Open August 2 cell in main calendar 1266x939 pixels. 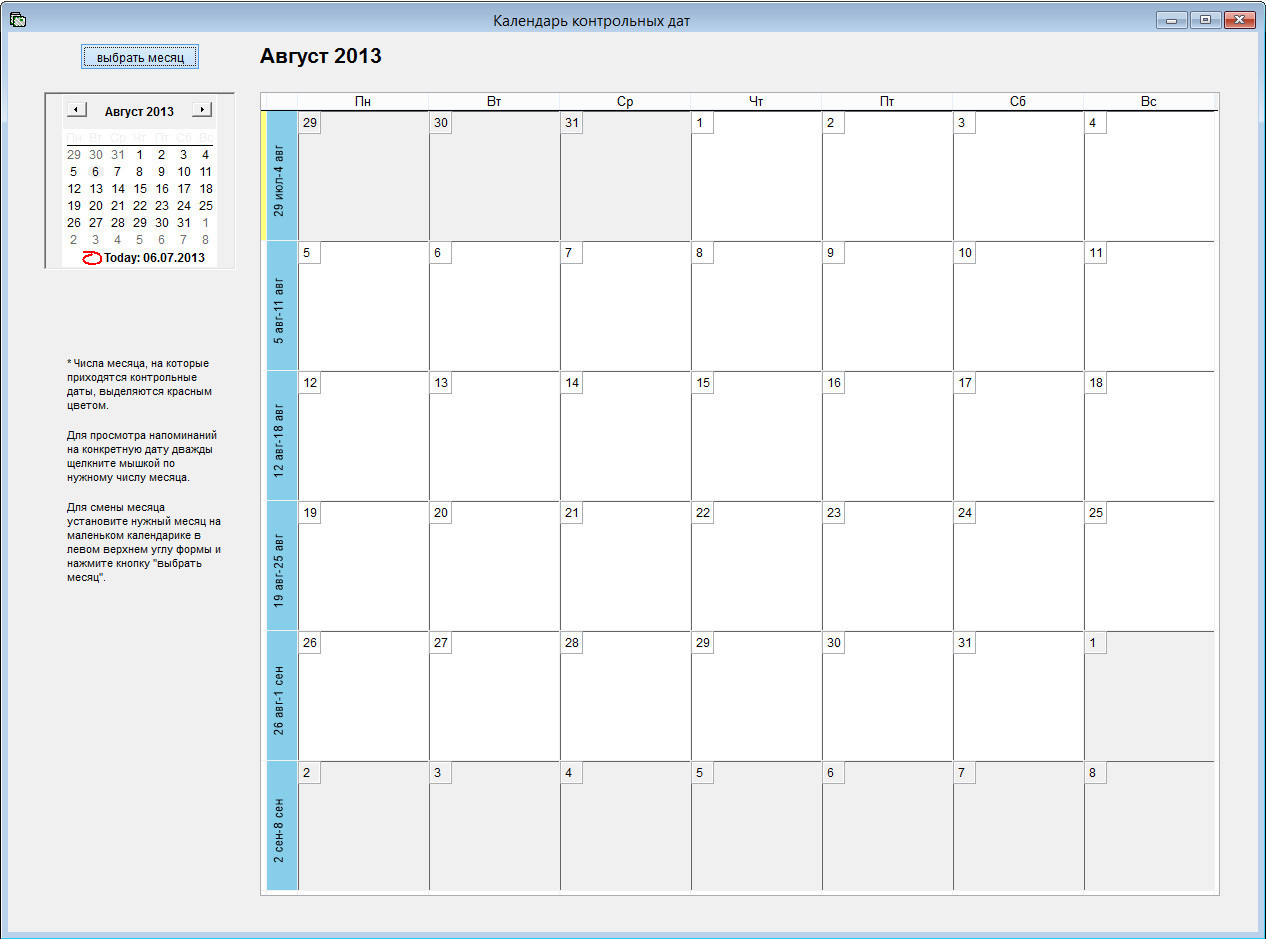point(887,176)
